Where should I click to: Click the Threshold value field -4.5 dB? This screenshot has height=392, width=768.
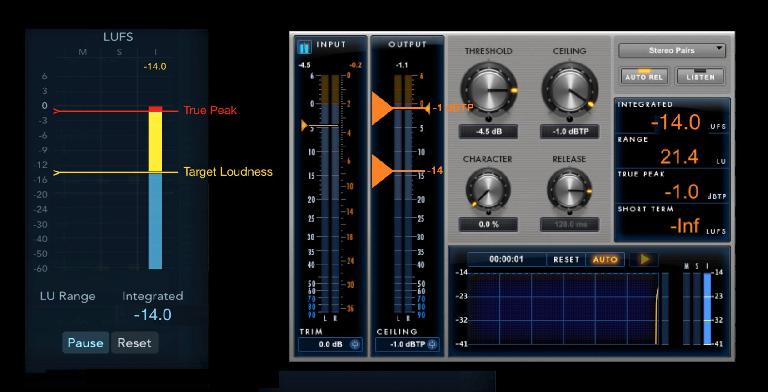[x=488, y=131]
